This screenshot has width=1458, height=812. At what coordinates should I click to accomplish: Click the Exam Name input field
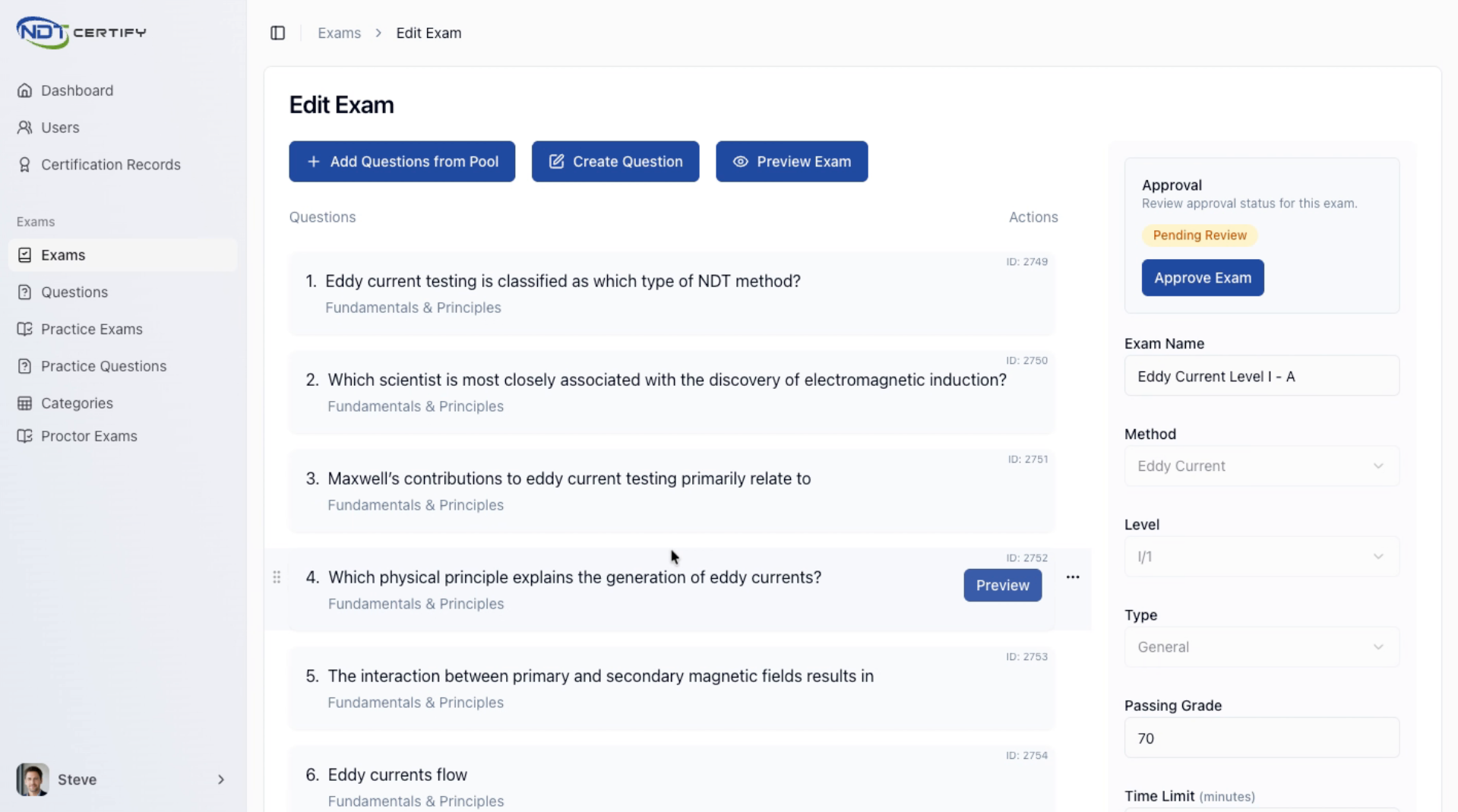coord(1261,376)
